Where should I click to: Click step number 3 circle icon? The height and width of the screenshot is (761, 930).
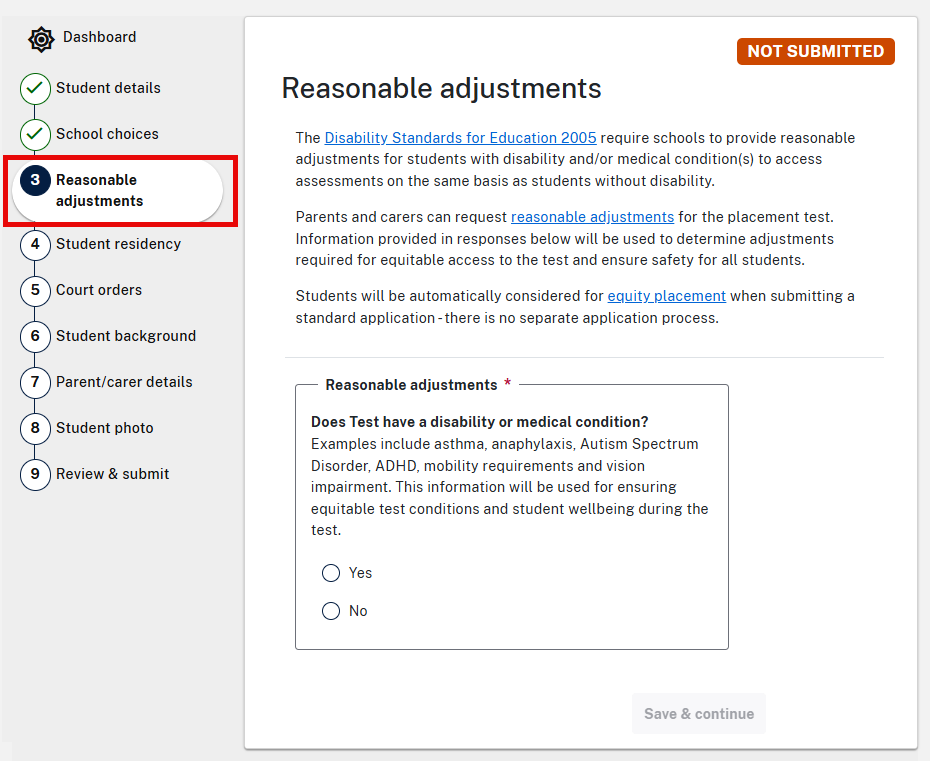35,180
